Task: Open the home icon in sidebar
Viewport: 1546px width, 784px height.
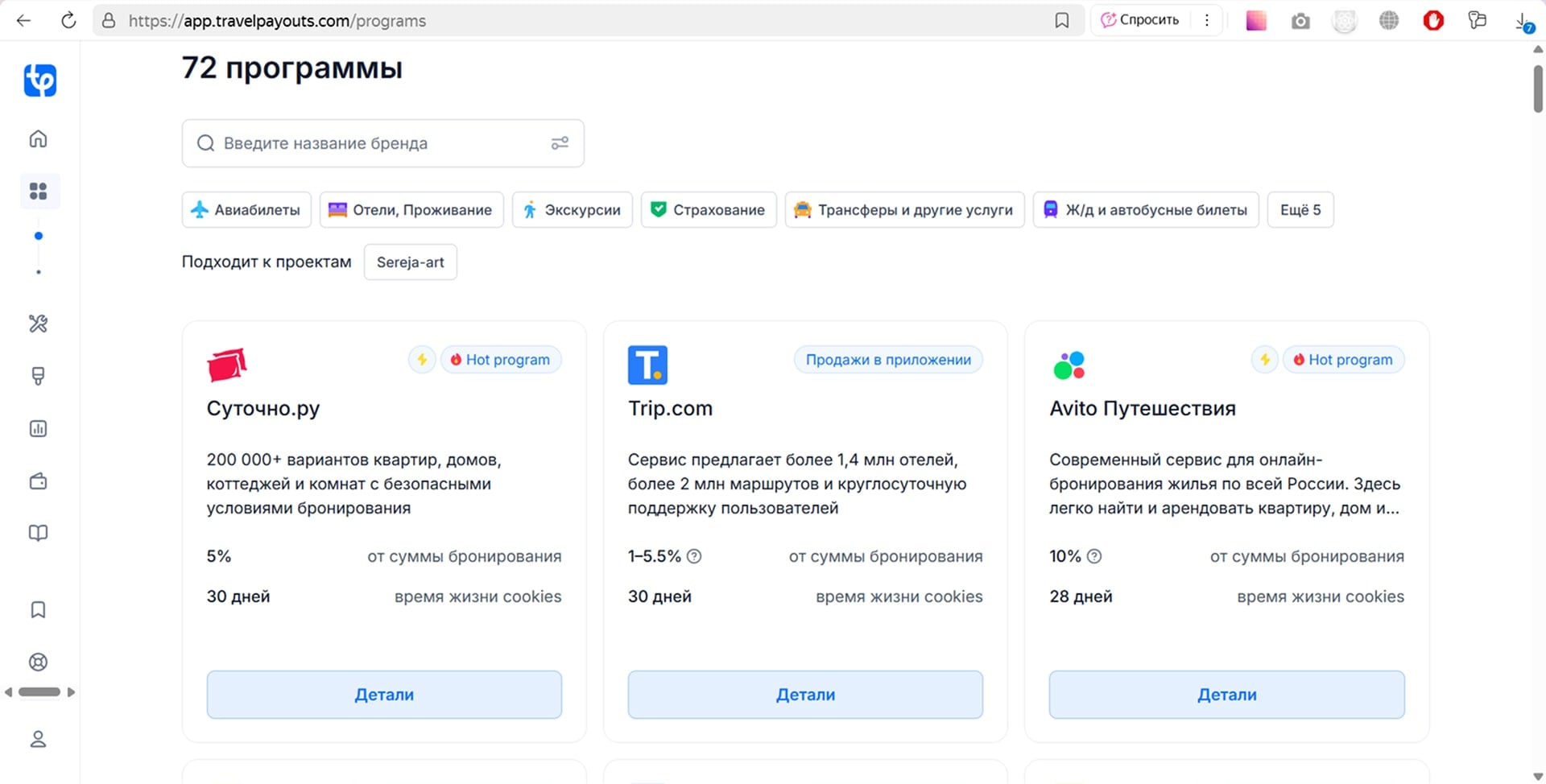Action: pyautogui.click(x=38, y=138)
